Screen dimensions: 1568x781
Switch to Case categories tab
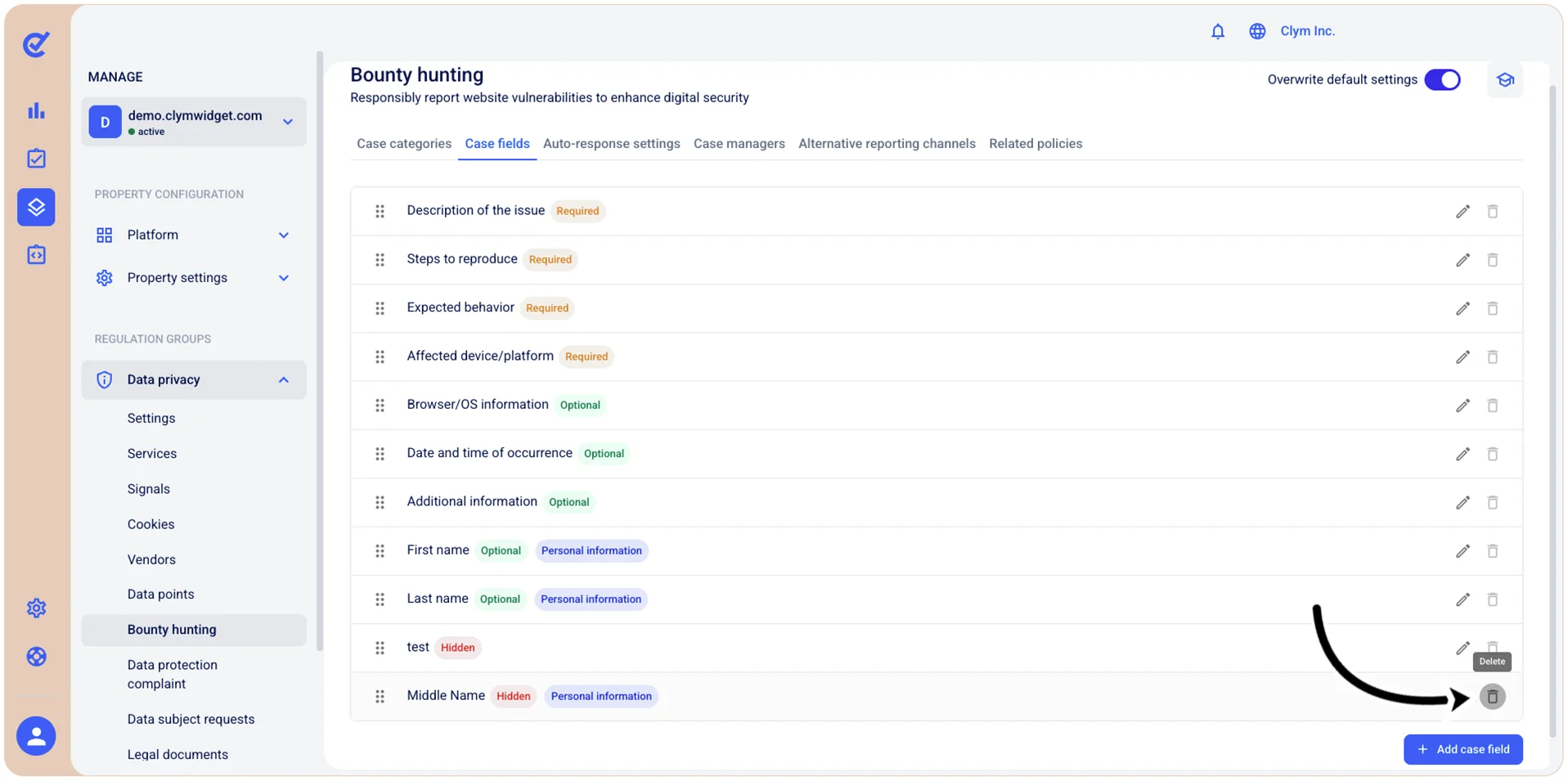pos(404,143)
